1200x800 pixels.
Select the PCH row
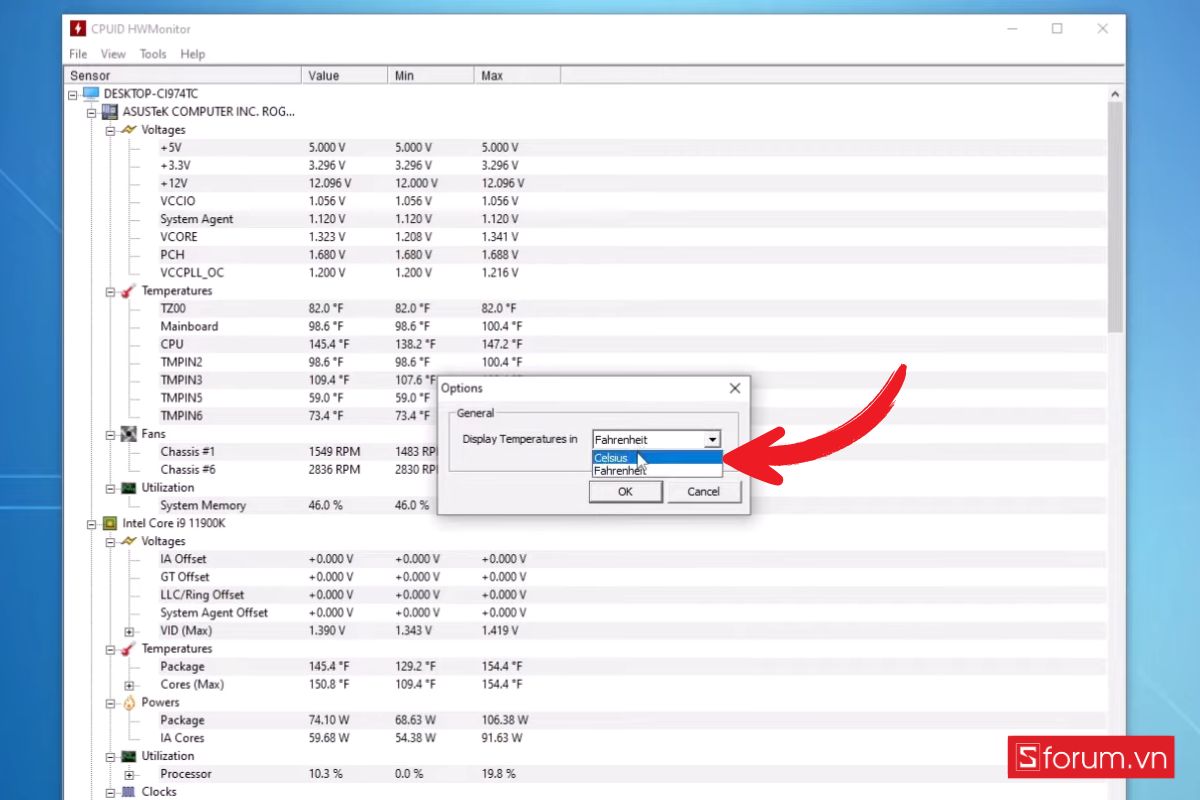pyautogui.click(x=586, y=255)
